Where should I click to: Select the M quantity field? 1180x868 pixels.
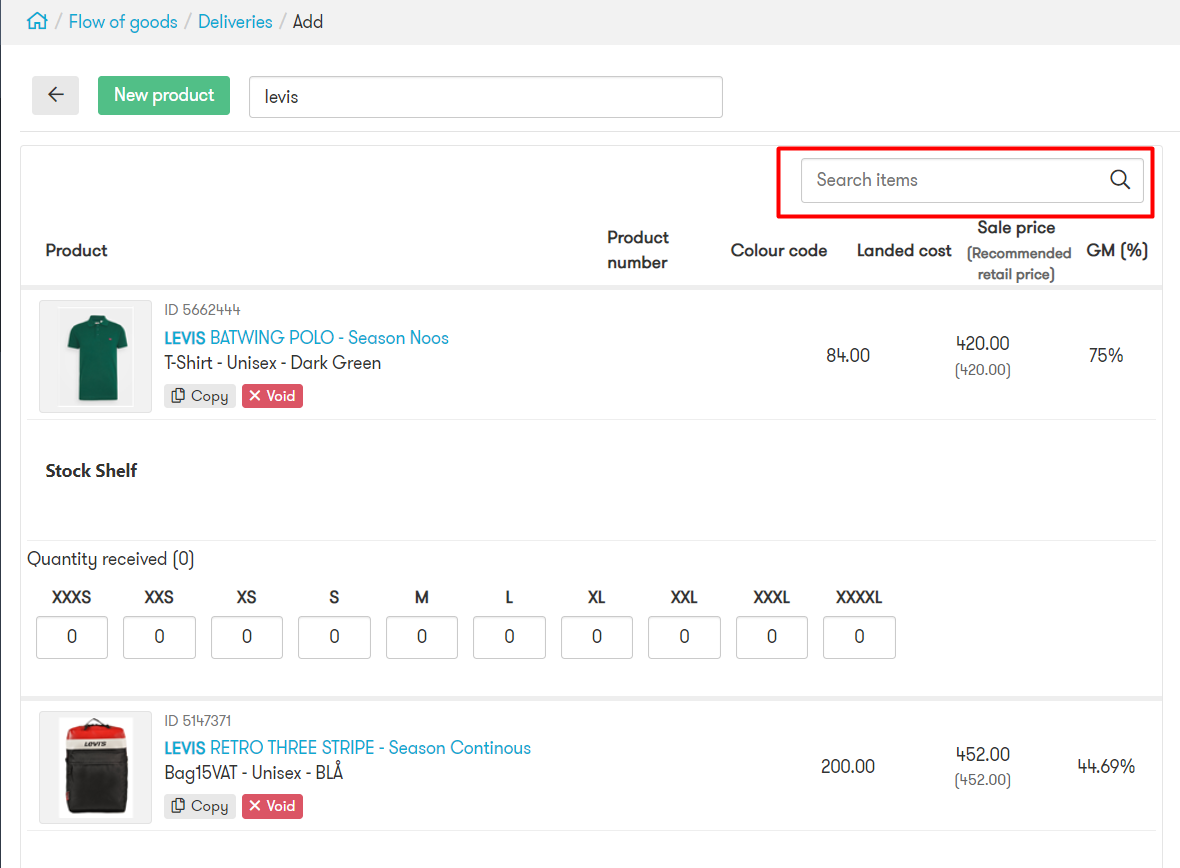[x=422, y=637]
